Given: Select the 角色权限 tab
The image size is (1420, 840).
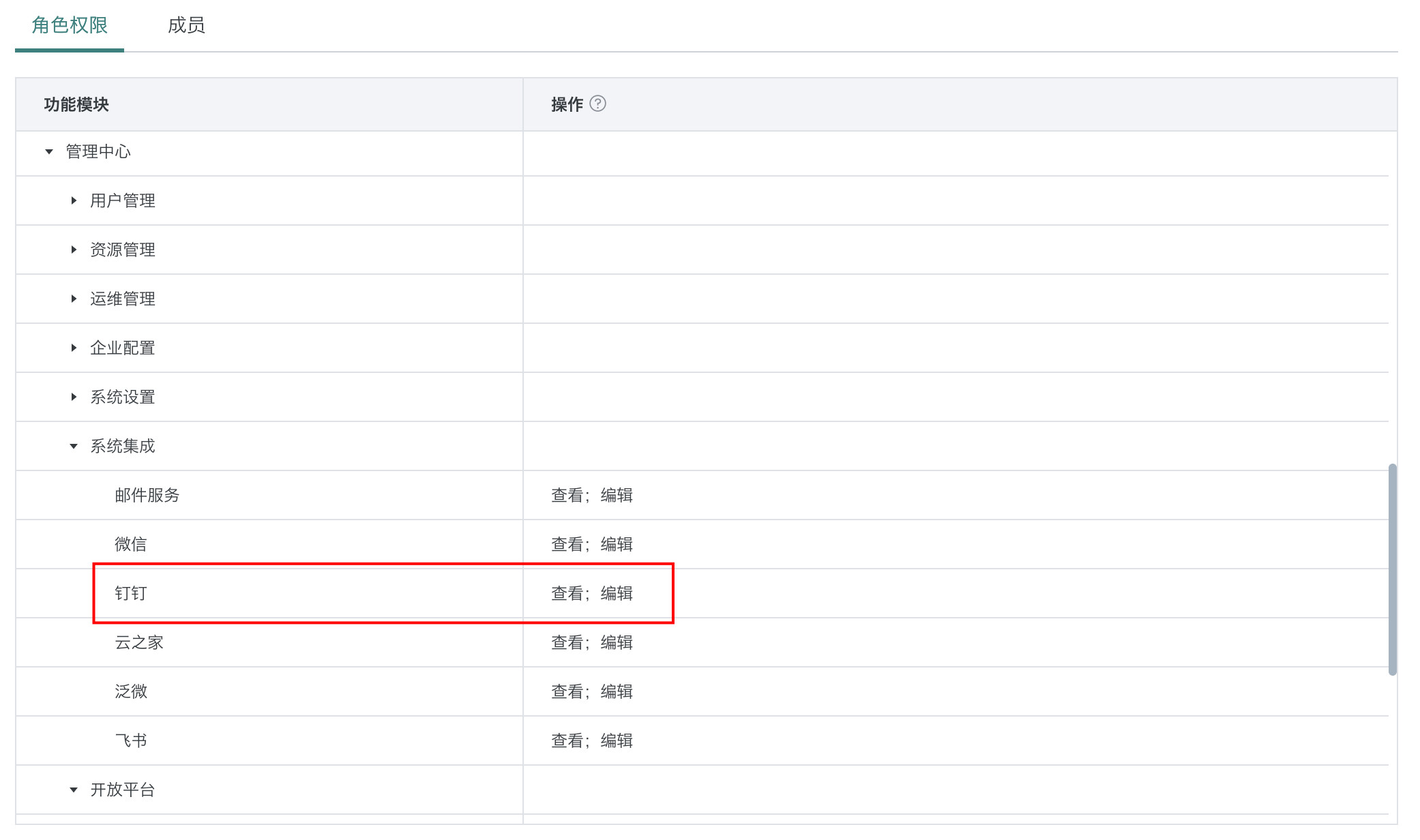Looking at the screenshot, I should click(70, 25).
